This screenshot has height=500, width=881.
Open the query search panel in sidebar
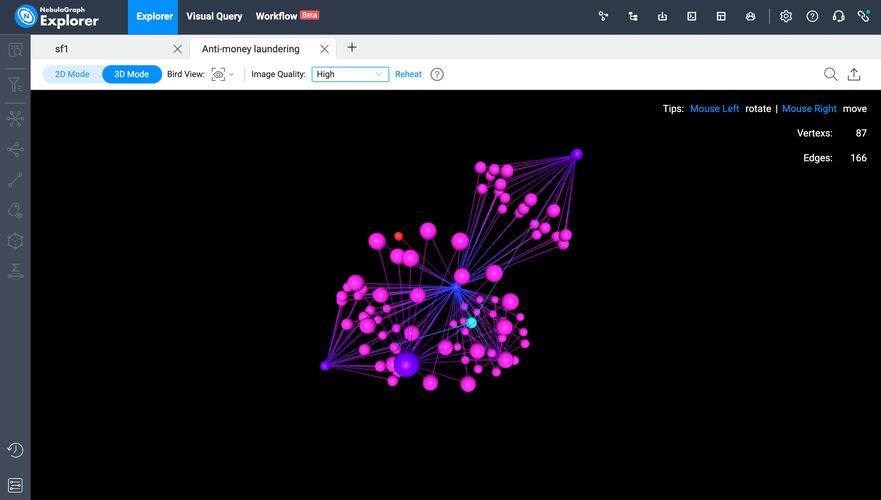click(15, 50)
